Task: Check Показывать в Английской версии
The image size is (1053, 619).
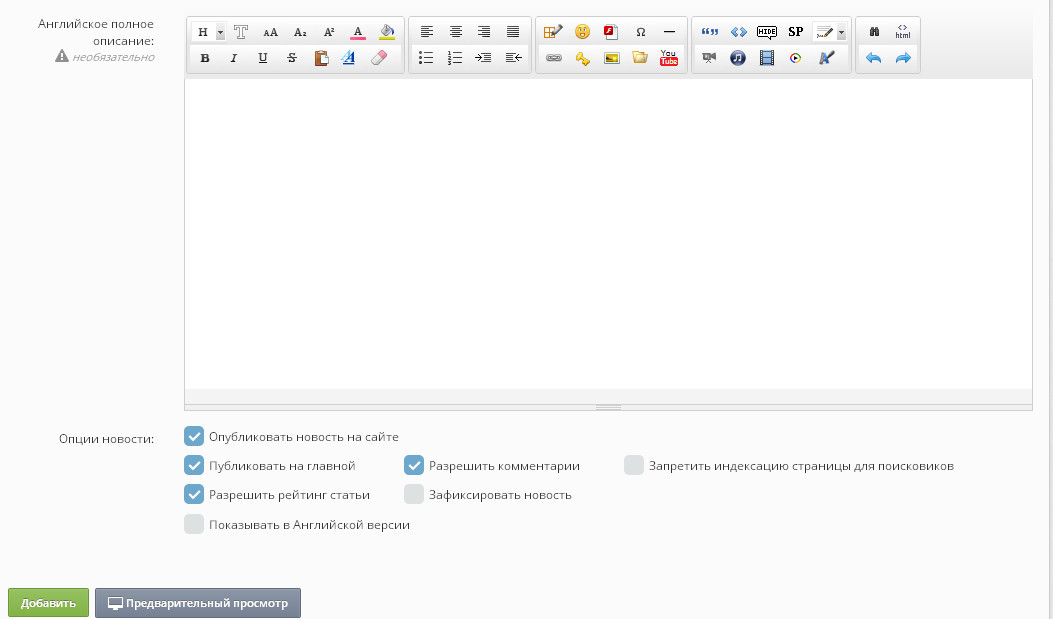Action: click(194, 524)
